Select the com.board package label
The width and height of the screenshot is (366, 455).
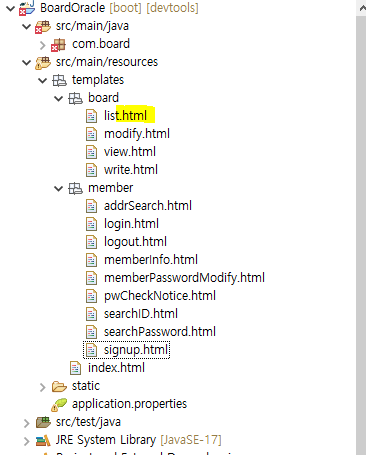click(x=101, y=44)
